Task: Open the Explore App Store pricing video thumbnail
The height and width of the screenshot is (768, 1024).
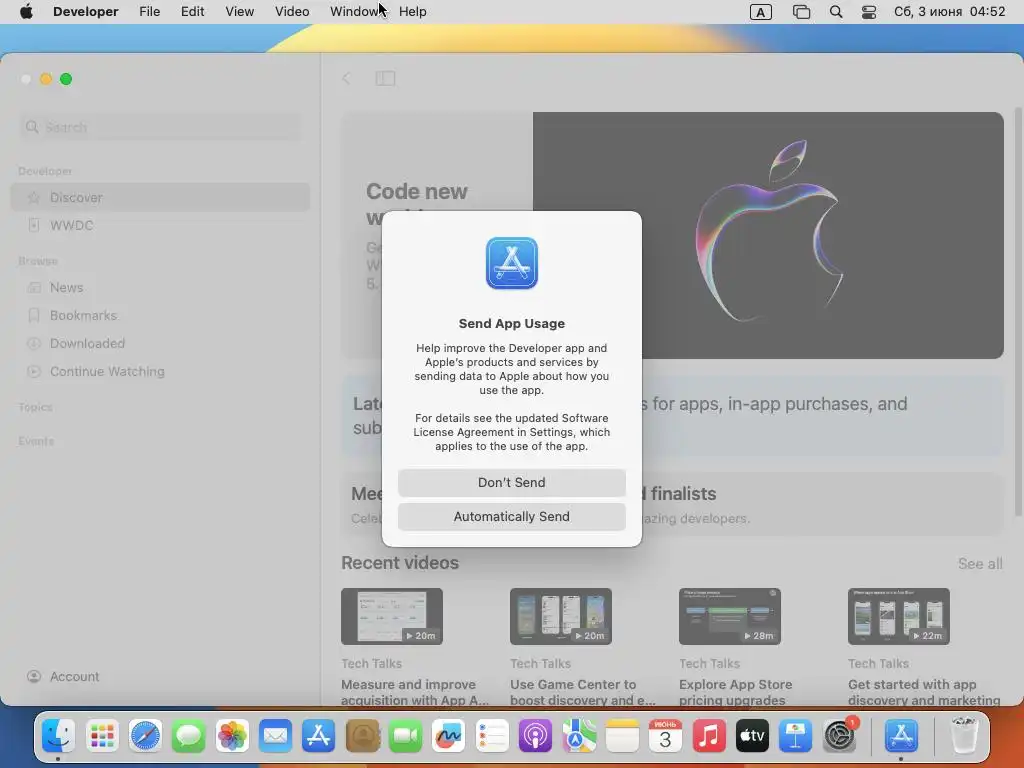Action: pyautogui.click(x=730, y=616)
